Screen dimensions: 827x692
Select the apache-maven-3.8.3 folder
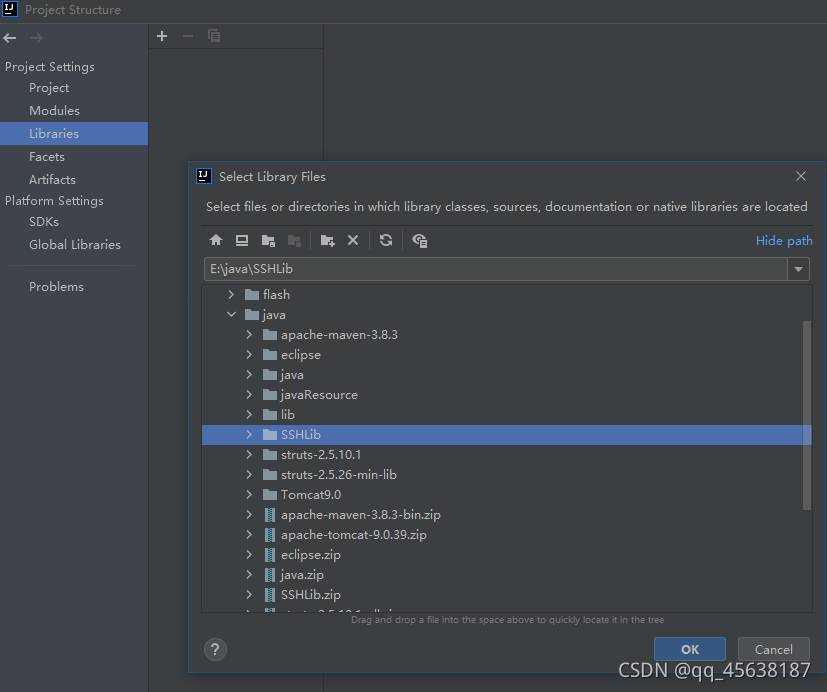506,334
